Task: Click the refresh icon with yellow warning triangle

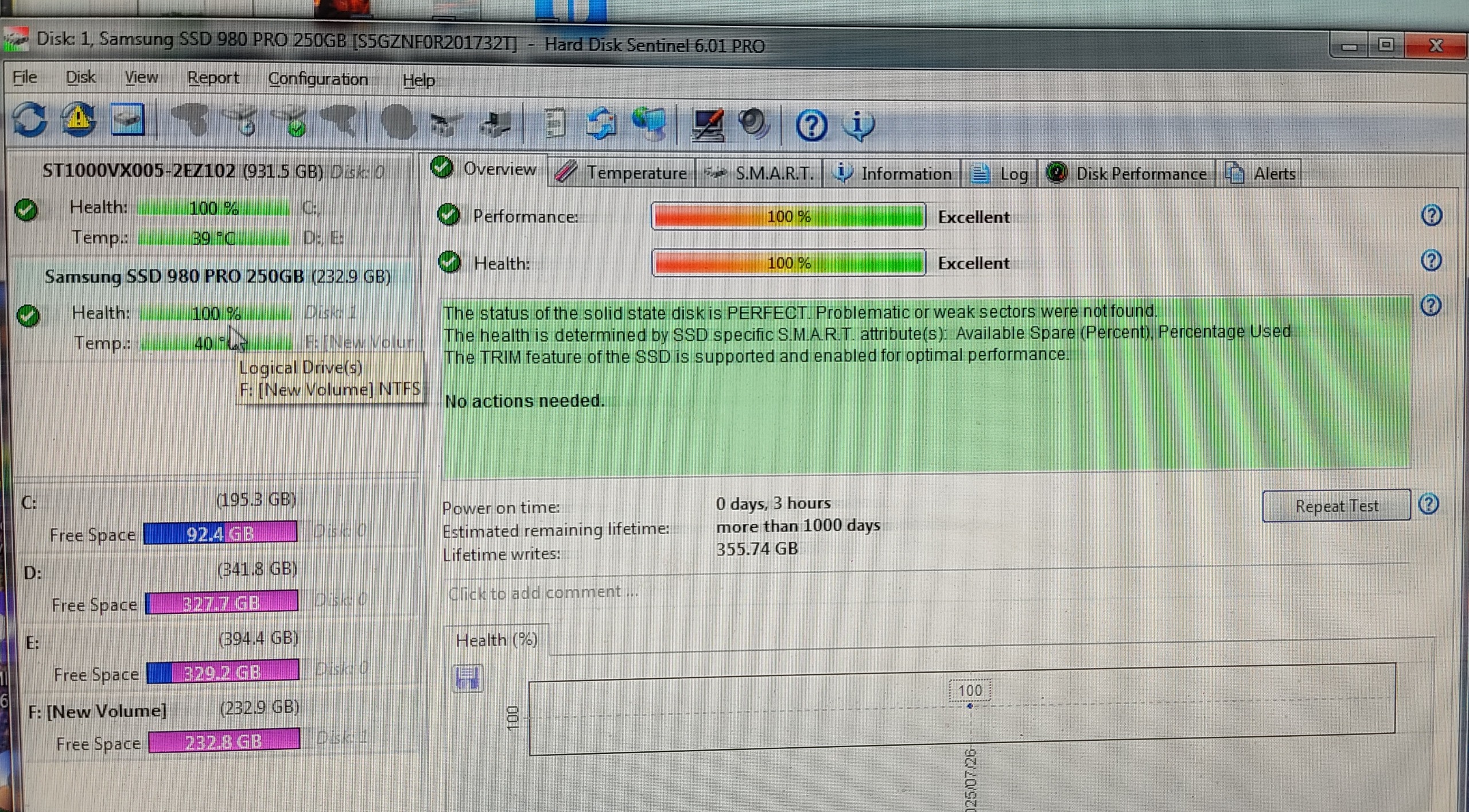Action: tap(79, 119)
